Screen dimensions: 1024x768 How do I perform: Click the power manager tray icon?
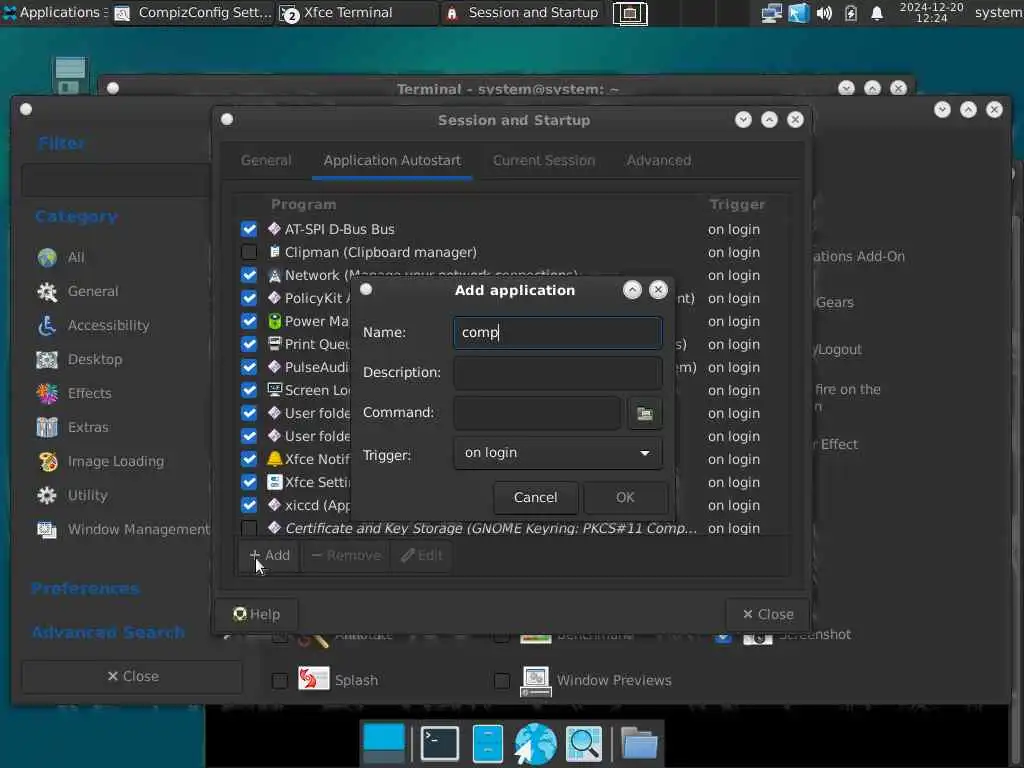coord(850,13)
